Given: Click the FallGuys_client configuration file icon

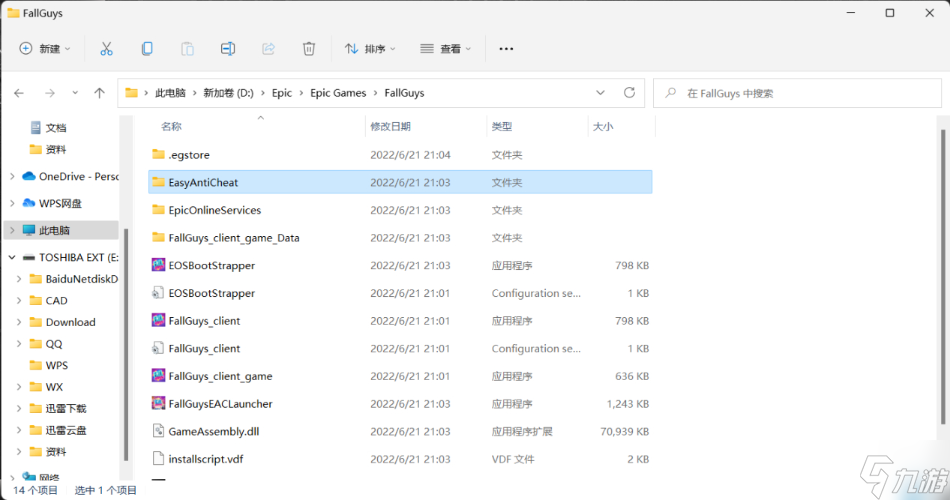Looking at the screenshot, I should pos(158,348).
